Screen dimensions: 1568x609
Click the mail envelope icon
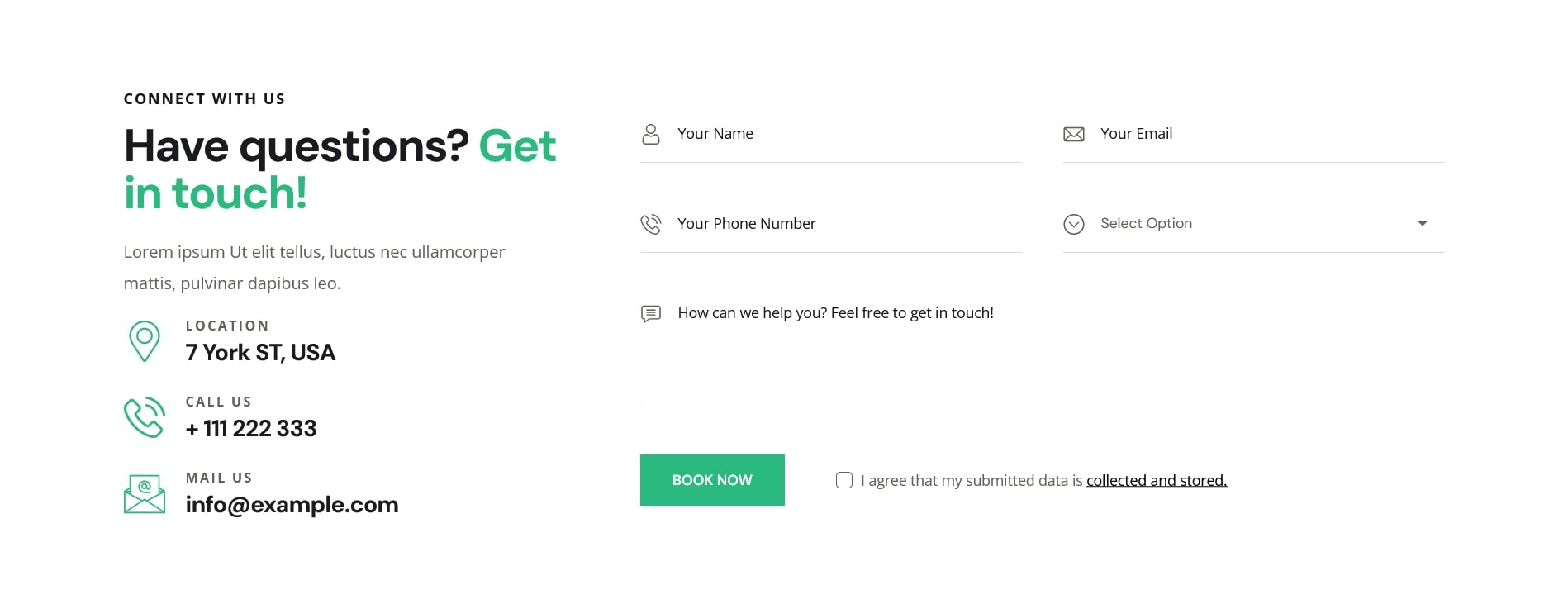coord(145,494)
